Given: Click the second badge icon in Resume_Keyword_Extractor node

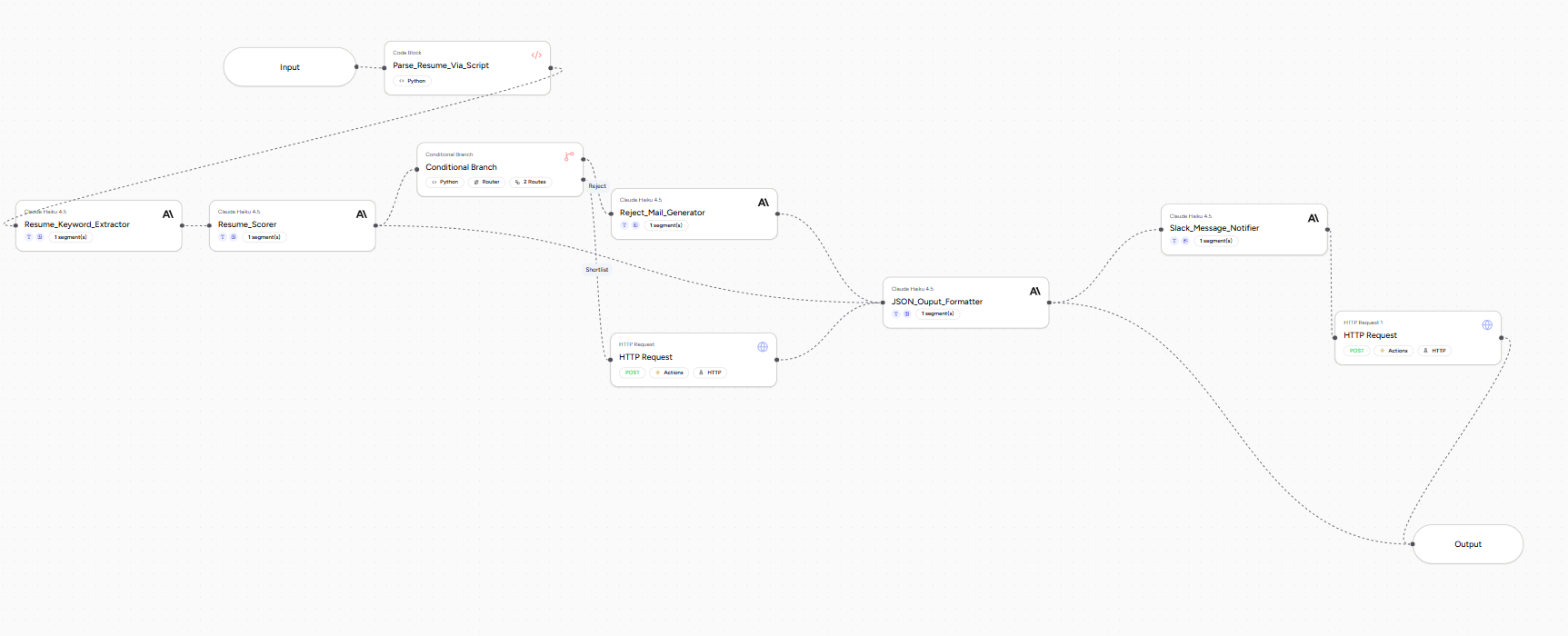Looking at the screenshot, I should [x=40, y=237].
